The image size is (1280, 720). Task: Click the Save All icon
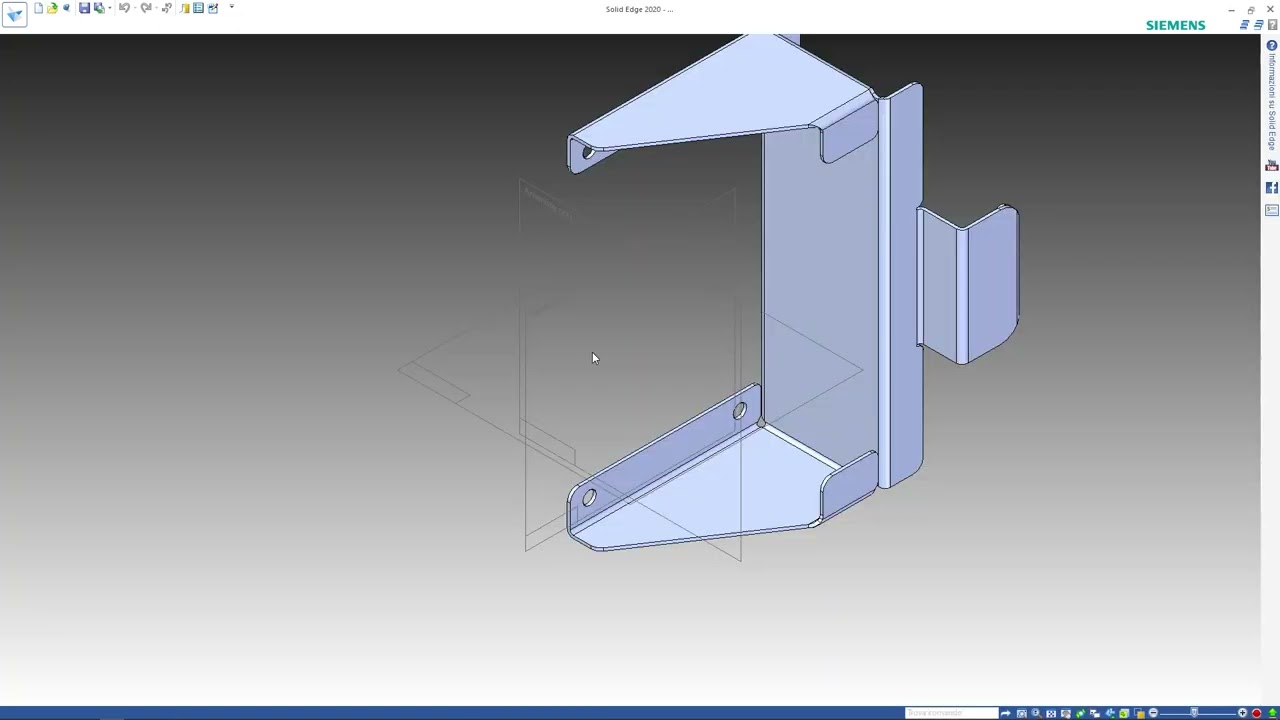pos(99,8)
